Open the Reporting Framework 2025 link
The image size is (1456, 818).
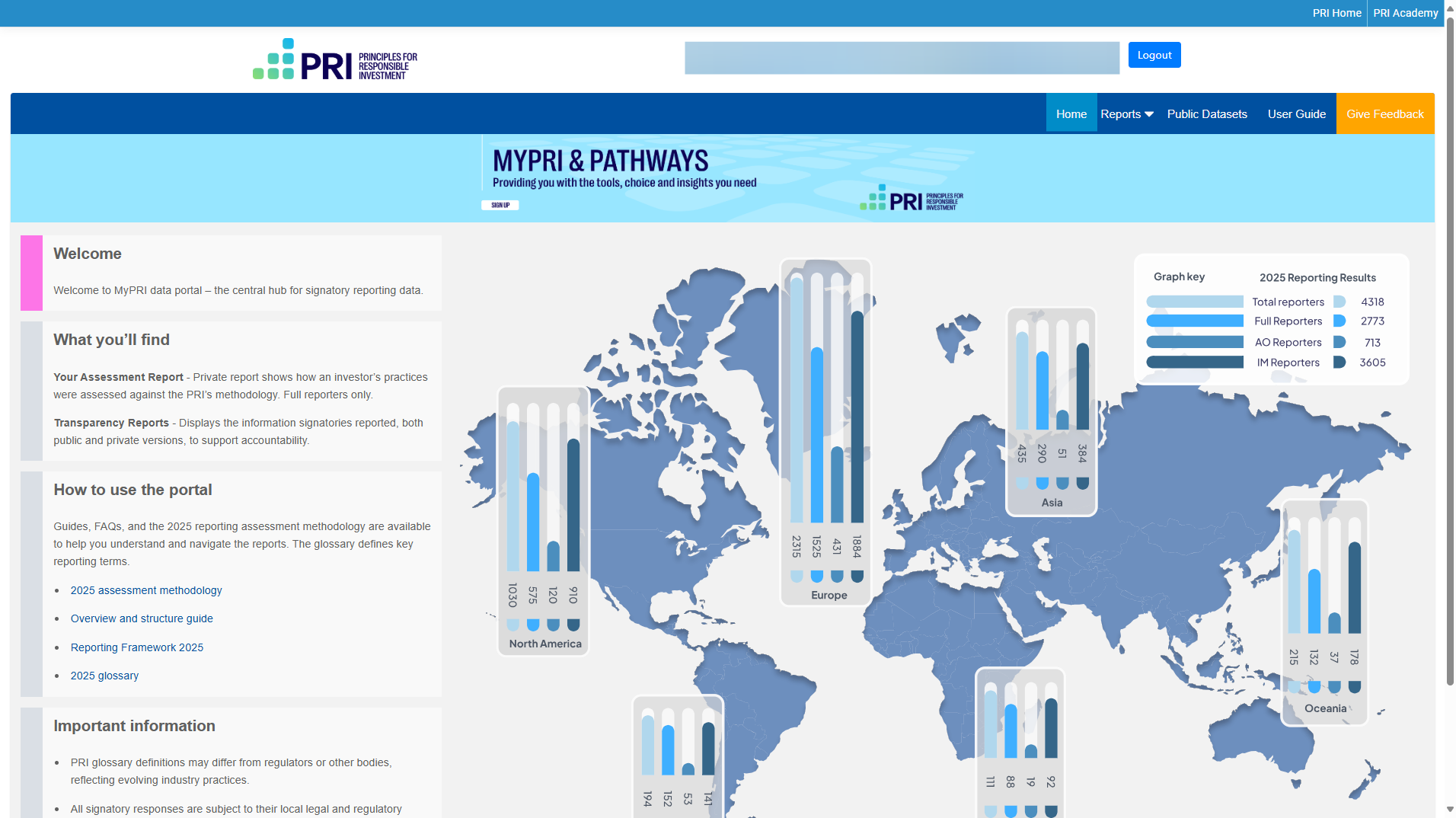(x=137, y=647)
